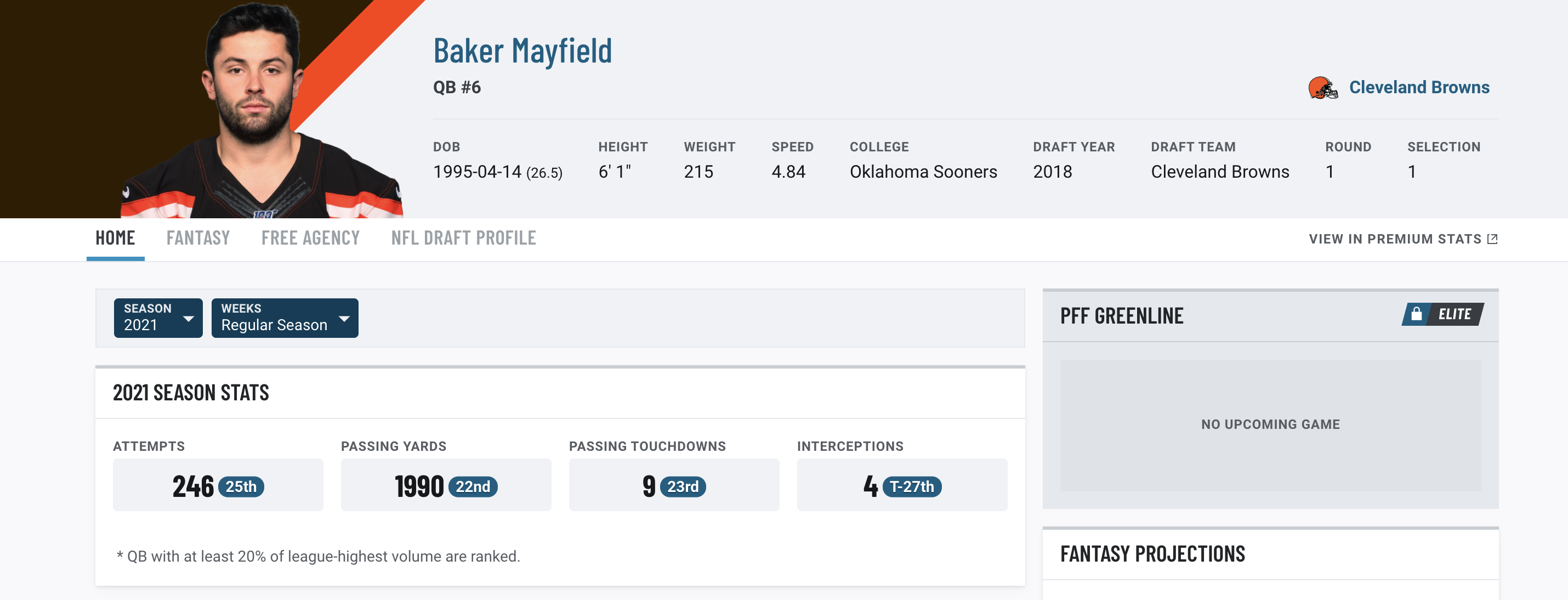This screenshot has width=1568, height=600.
Task: Click the Elite badge in PFF Greenline
Action: [1442, 314]
